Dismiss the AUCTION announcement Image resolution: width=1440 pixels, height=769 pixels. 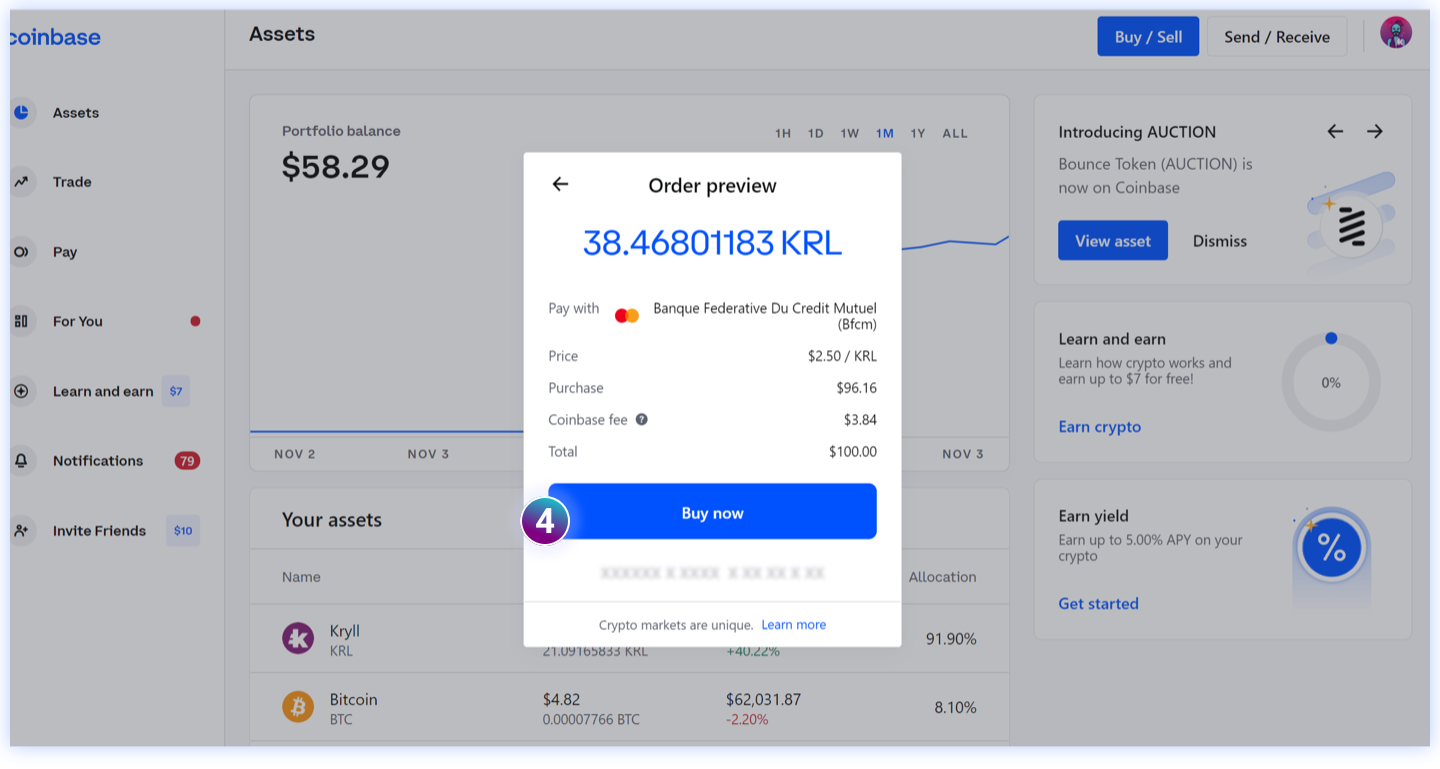pos(1220,241)
